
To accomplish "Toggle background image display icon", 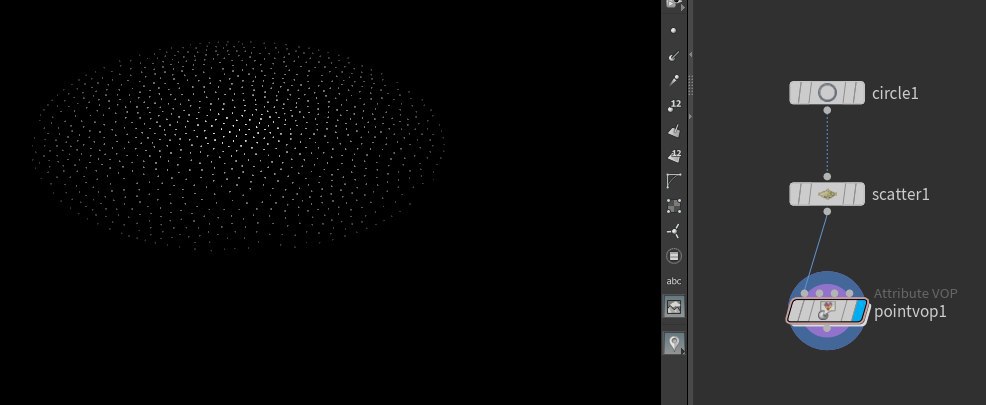I will click(x=673, y=307).
